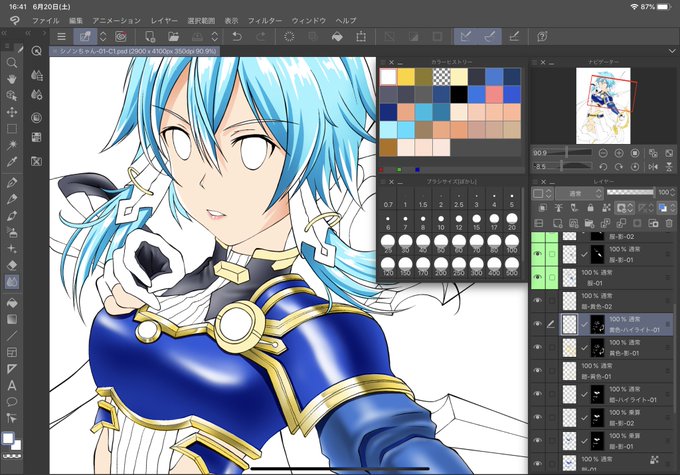Open the layer color dropdown beside the blue squares
680x475 pixels.
click(671, 208)
